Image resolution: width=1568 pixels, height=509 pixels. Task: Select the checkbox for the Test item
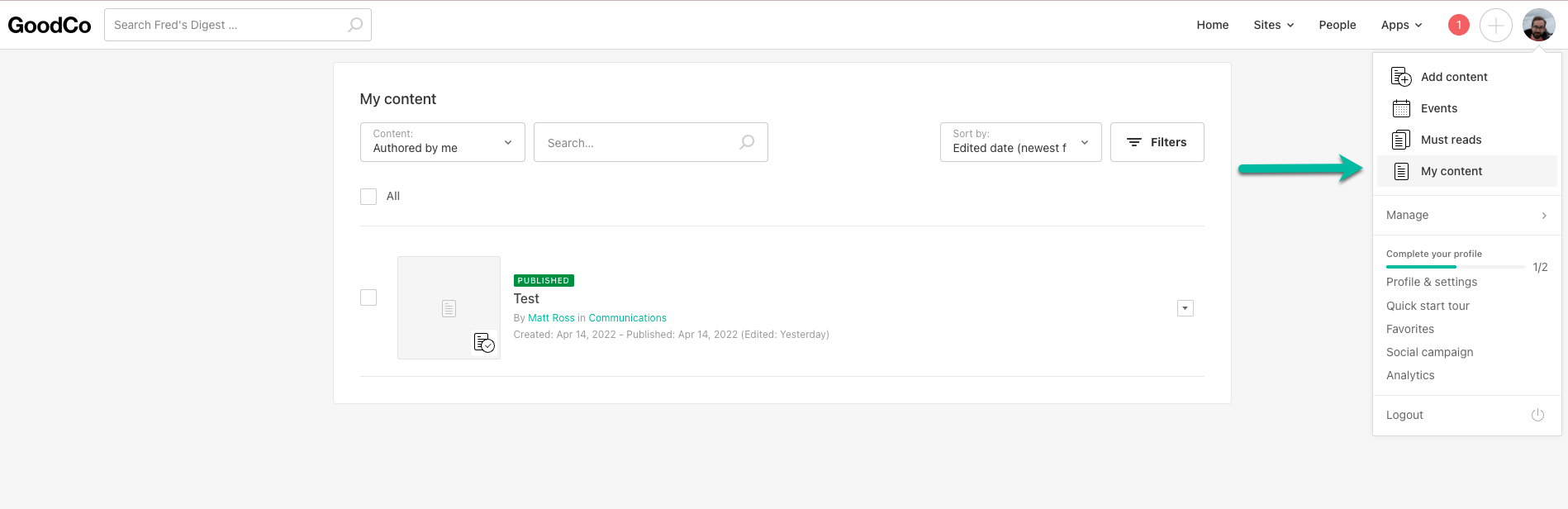(368, 297)
